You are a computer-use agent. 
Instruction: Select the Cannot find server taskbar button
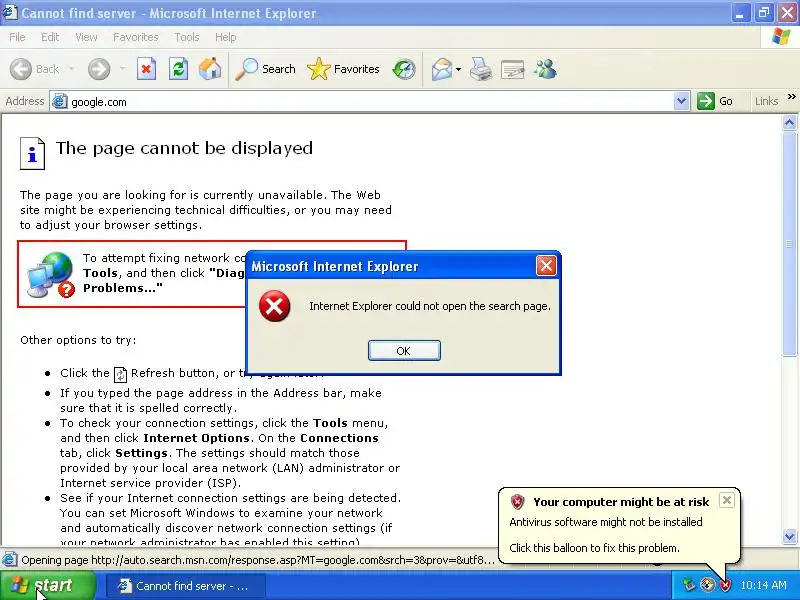coord(186,586)
